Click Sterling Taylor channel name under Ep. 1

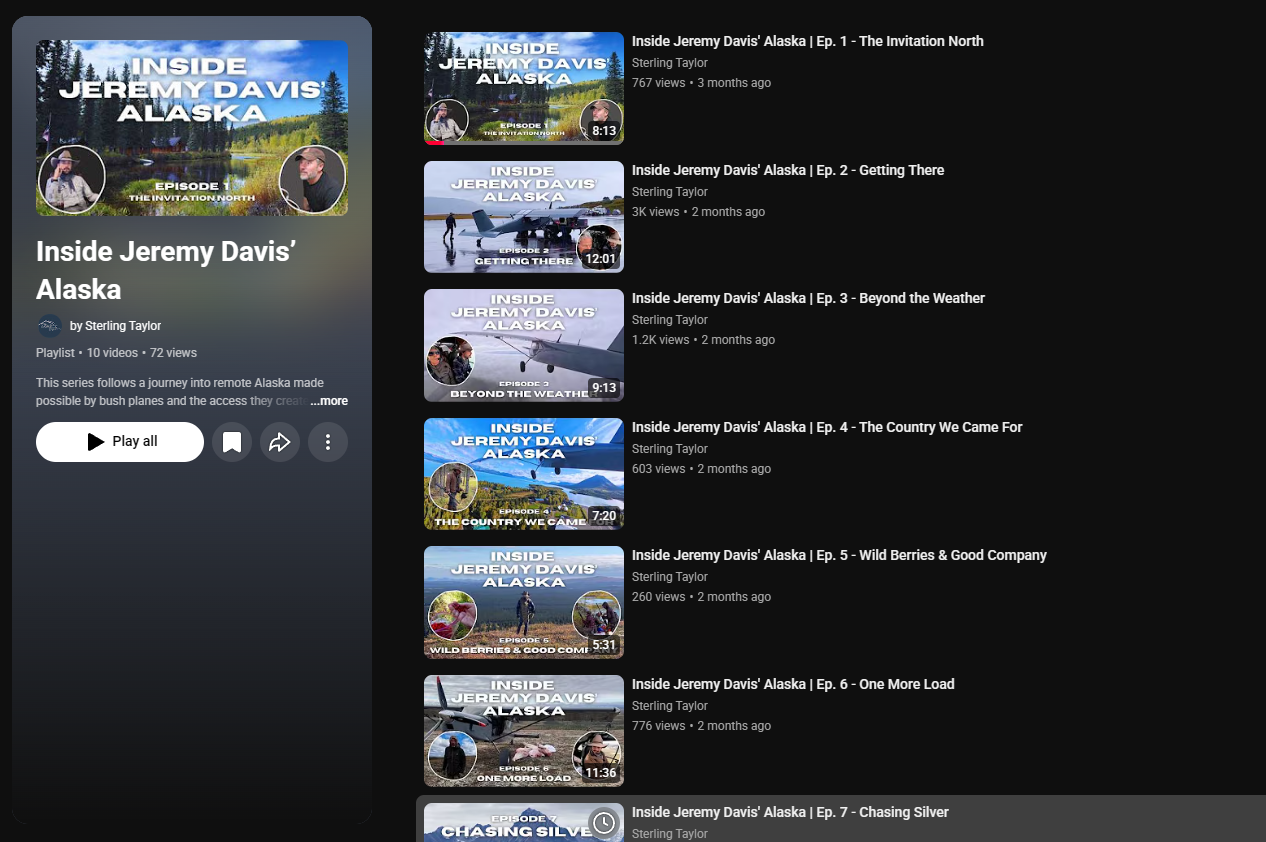670,63
